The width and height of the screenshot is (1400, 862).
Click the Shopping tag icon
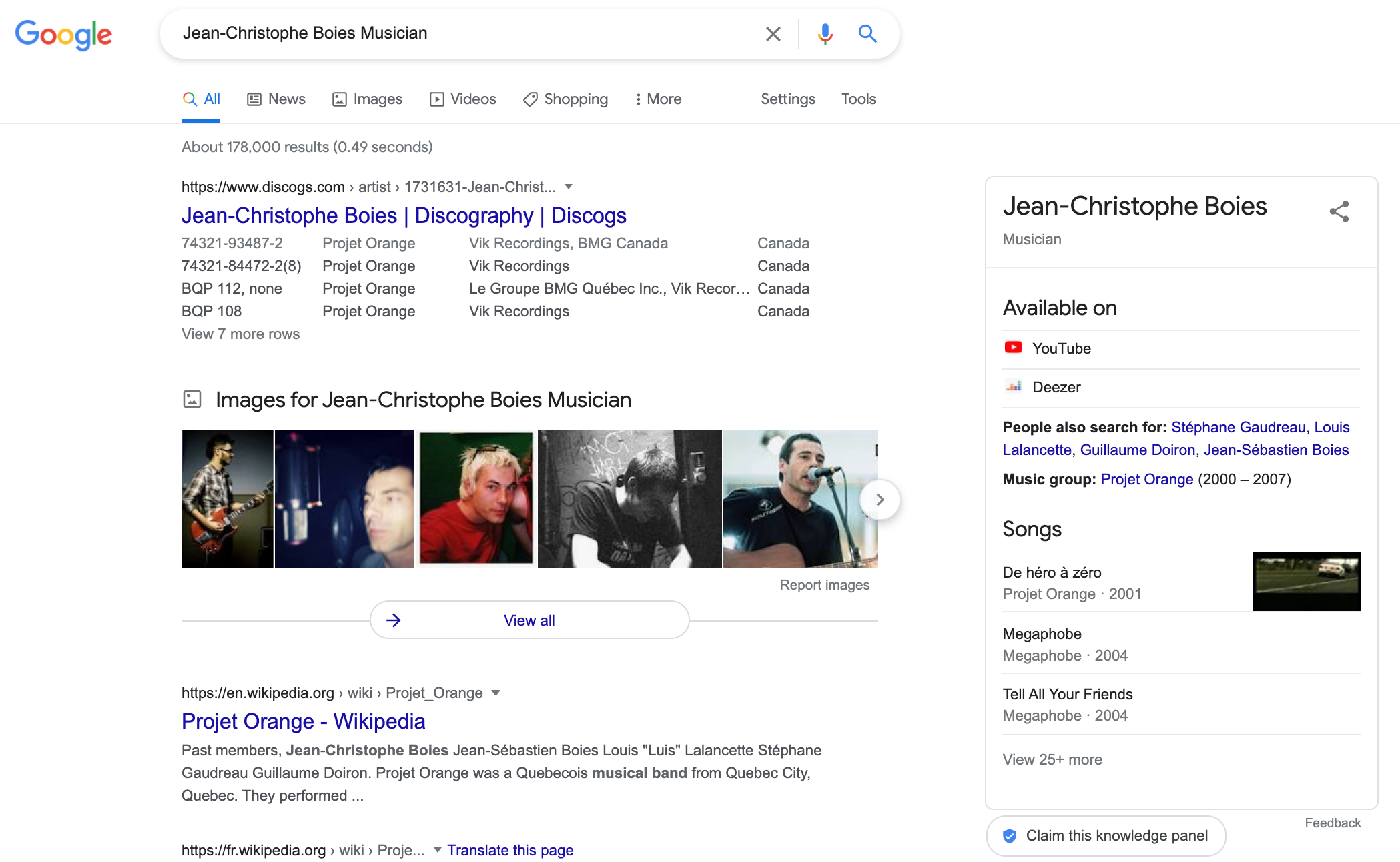(530, 99)
